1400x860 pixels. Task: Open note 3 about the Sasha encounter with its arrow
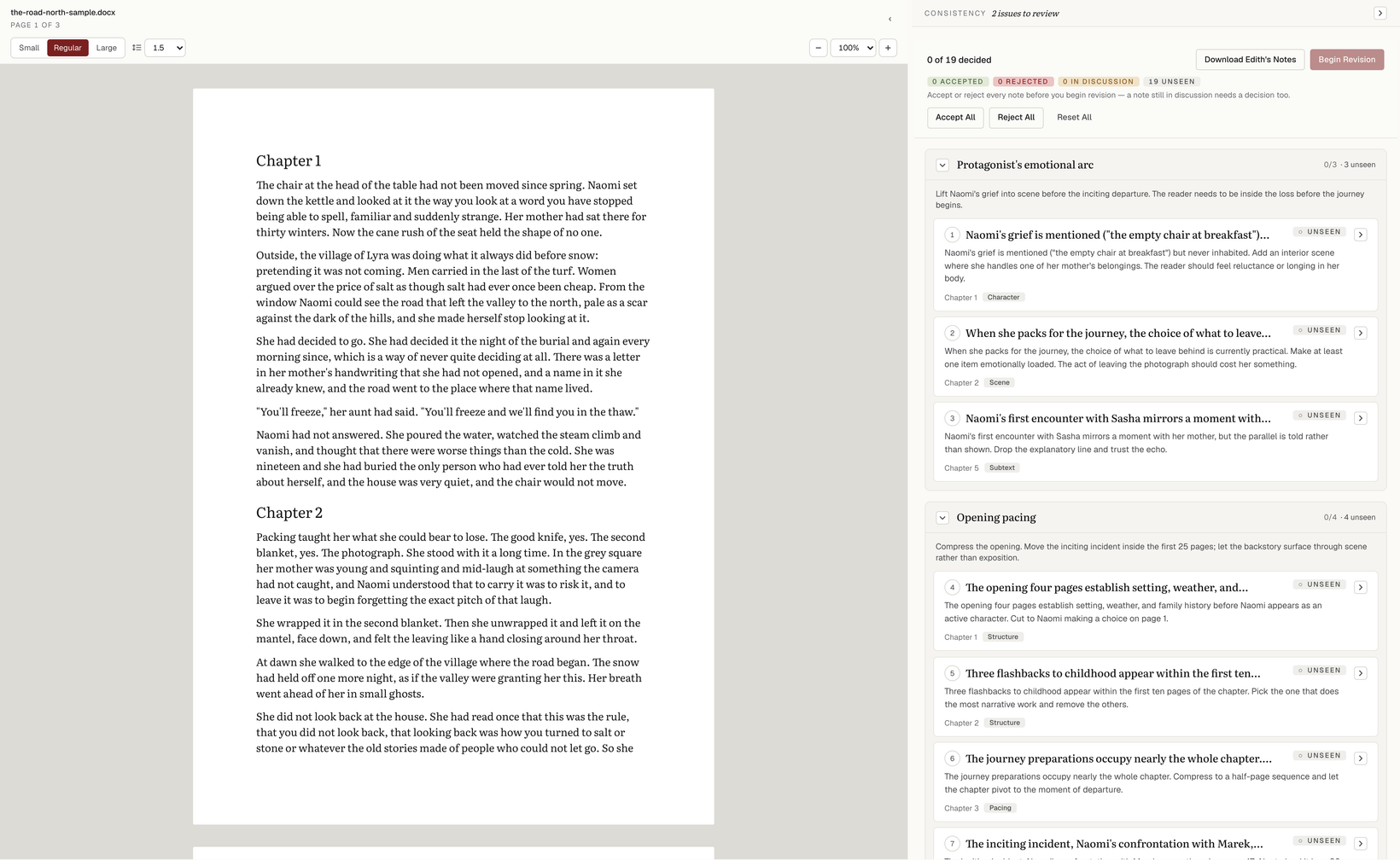coord(1361,418)
